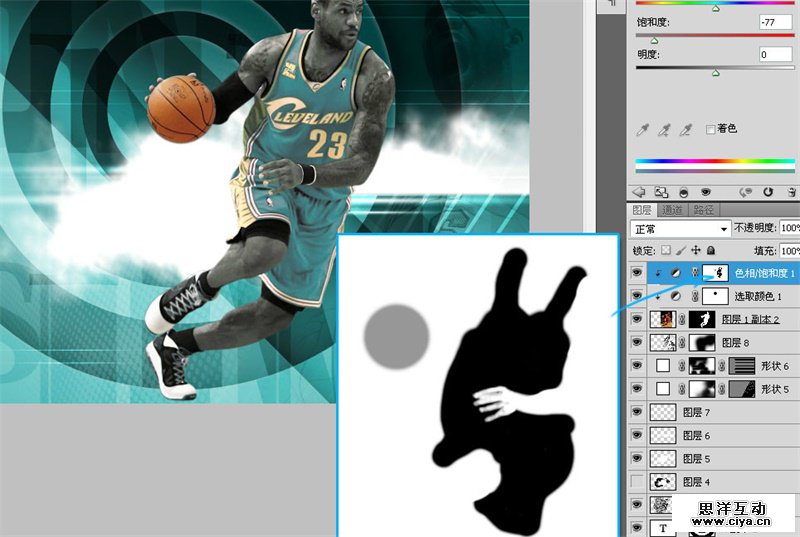Click the 饱和度 slider handle
The height and width of the screenshot is (537, 800).
coord(654,41)
